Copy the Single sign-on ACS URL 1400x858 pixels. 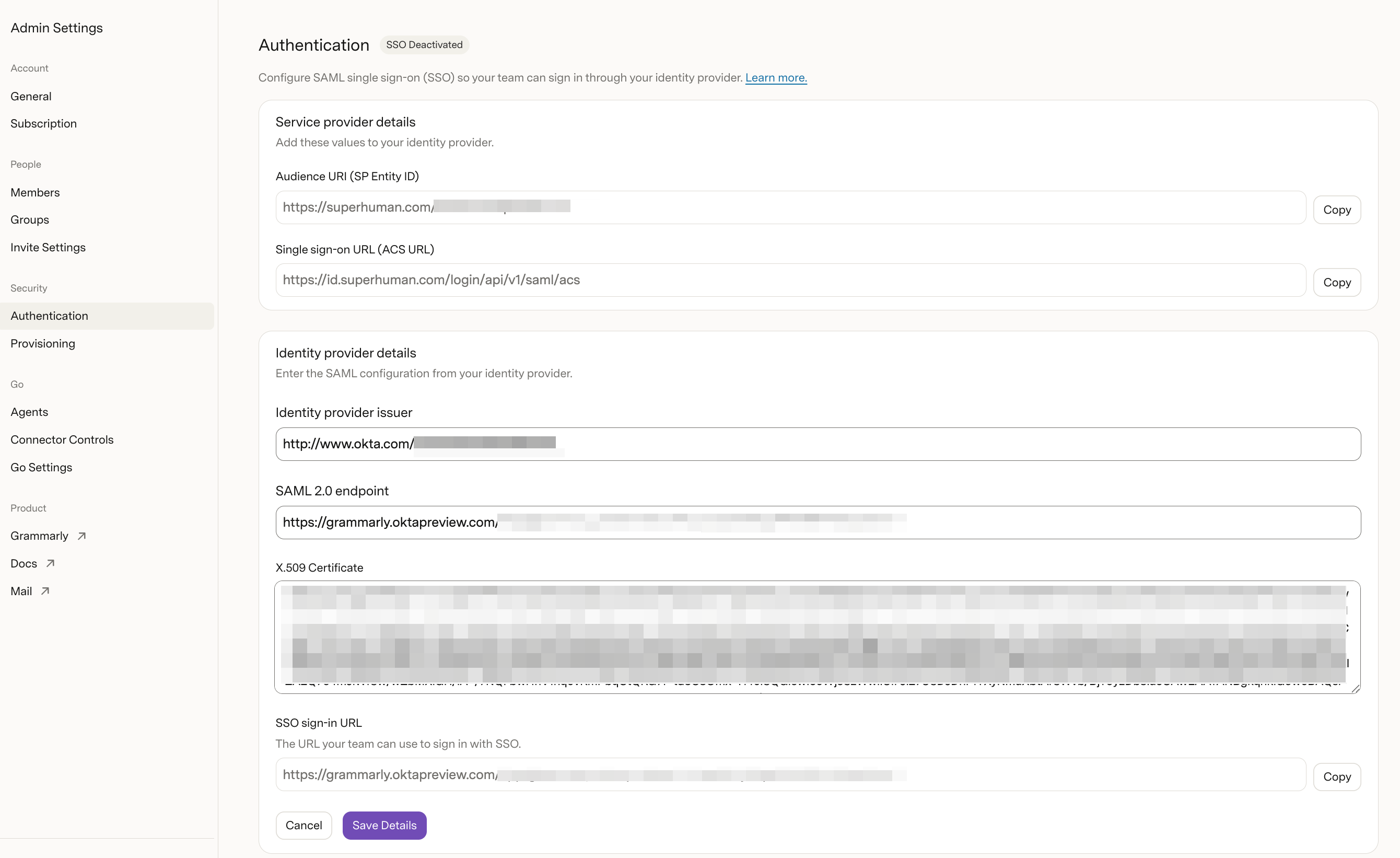pos(1336,282)
